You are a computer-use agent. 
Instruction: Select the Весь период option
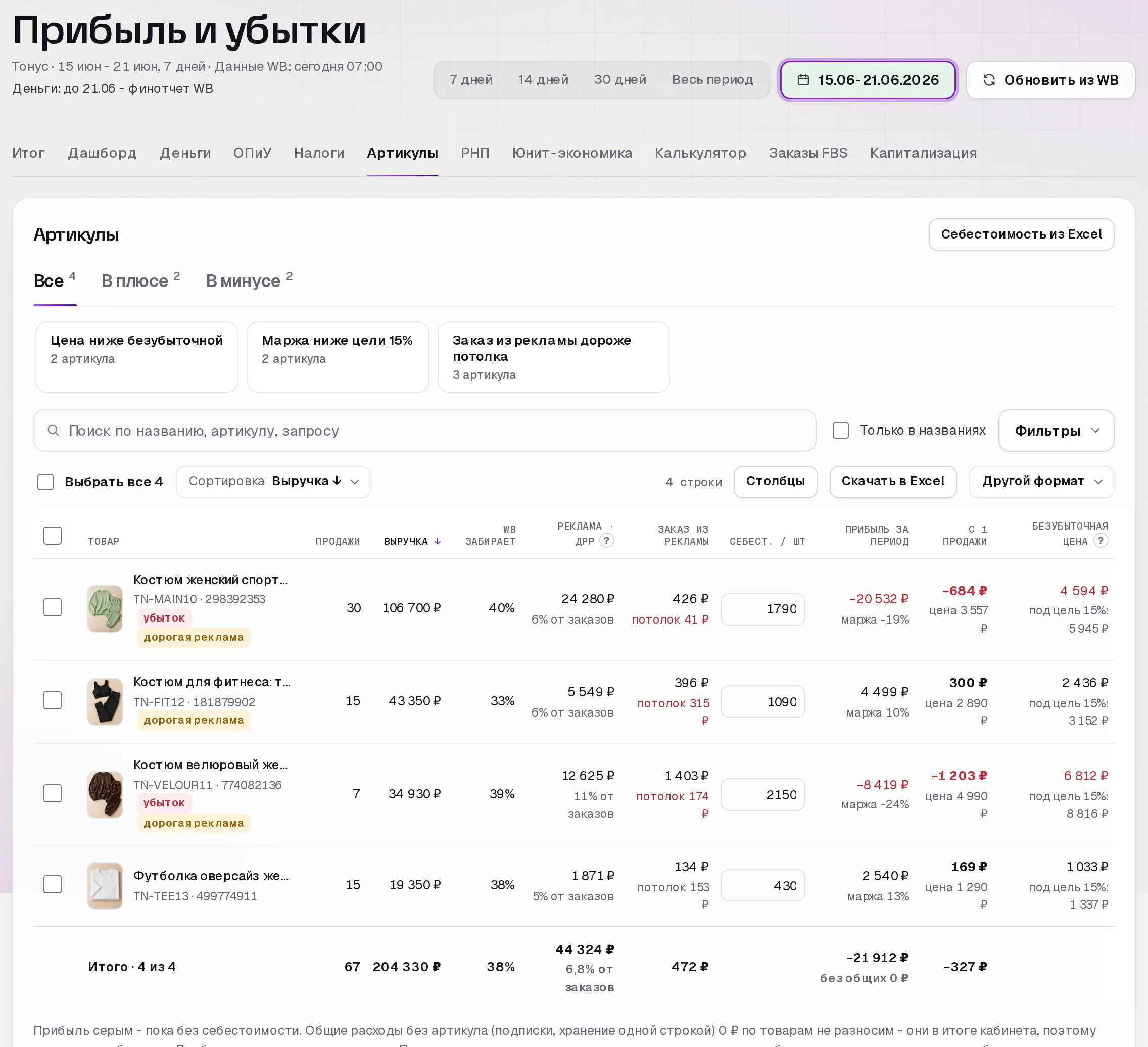(712, 80)
